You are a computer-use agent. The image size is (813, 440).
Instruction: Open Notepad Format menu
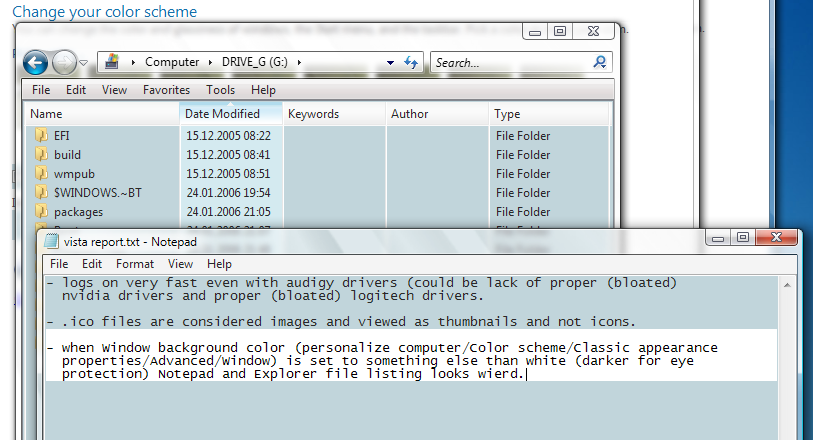[x=135, y=264]
